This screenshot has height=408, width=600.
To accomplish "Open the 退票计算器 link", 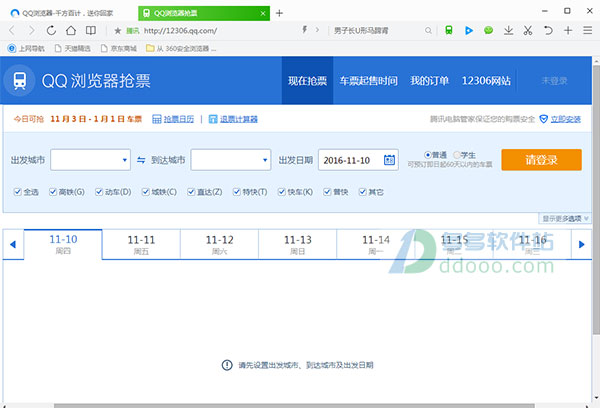I will click(238, 119).
